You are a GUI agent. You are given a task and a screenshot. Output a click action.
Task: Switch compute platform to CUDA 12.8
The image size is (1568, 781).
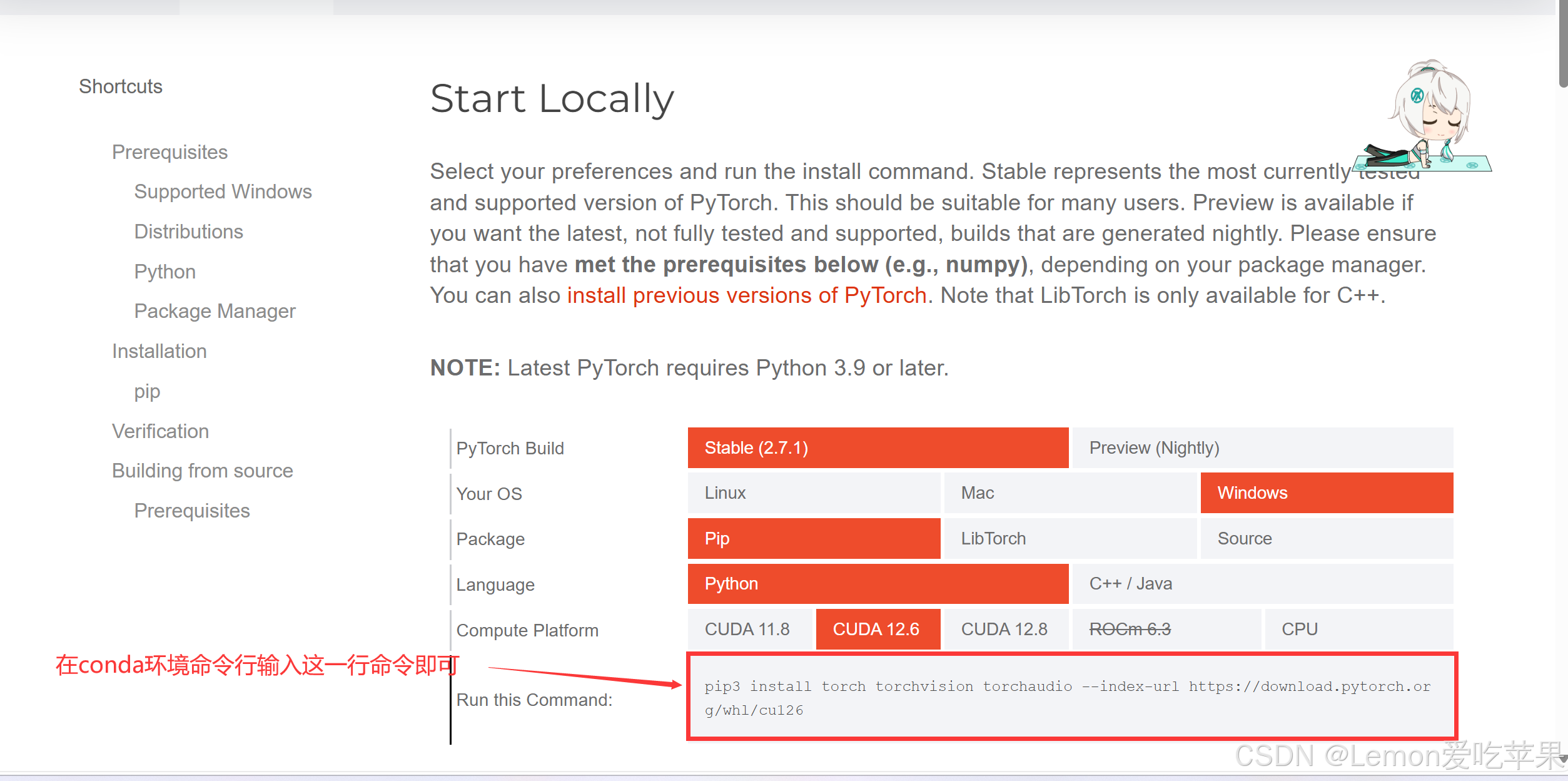click(x=1006, y=630)
